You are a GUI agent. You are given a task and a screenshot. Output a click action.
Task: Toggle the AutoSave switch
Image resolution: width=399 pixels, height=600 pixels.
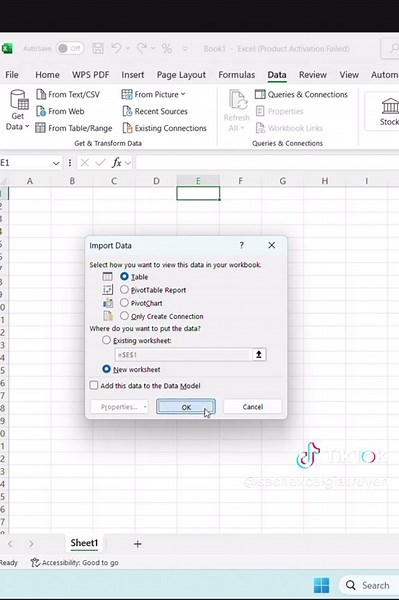click(70, 49)
